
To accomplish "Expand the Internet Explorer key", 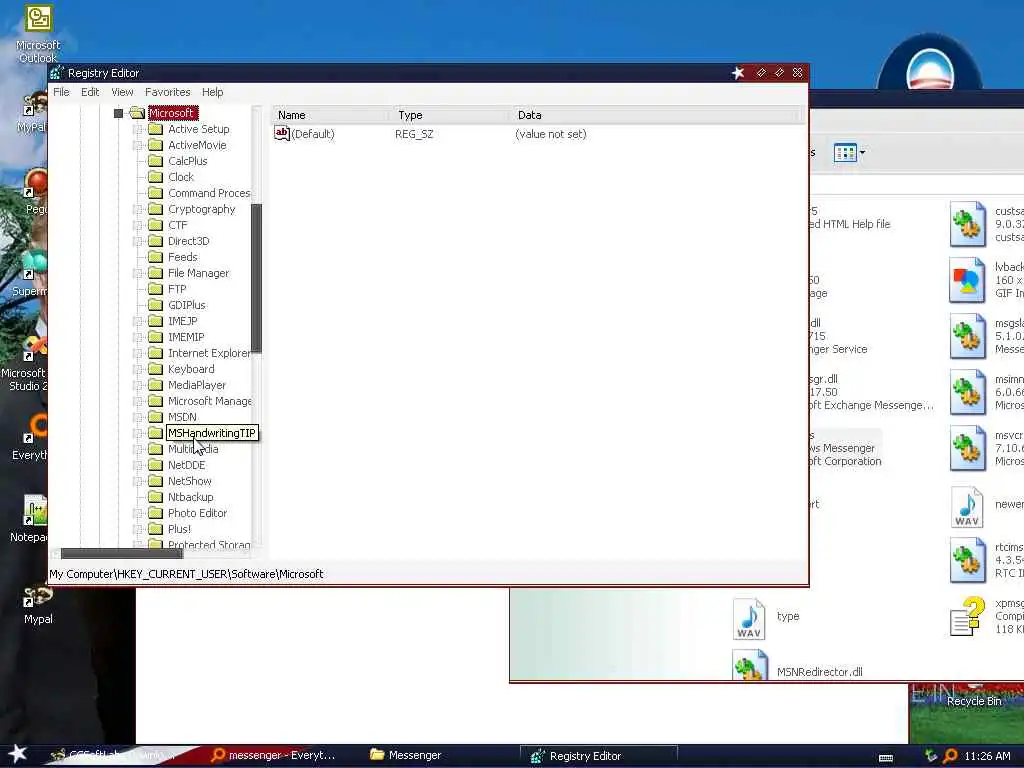I will coord(137,353).
